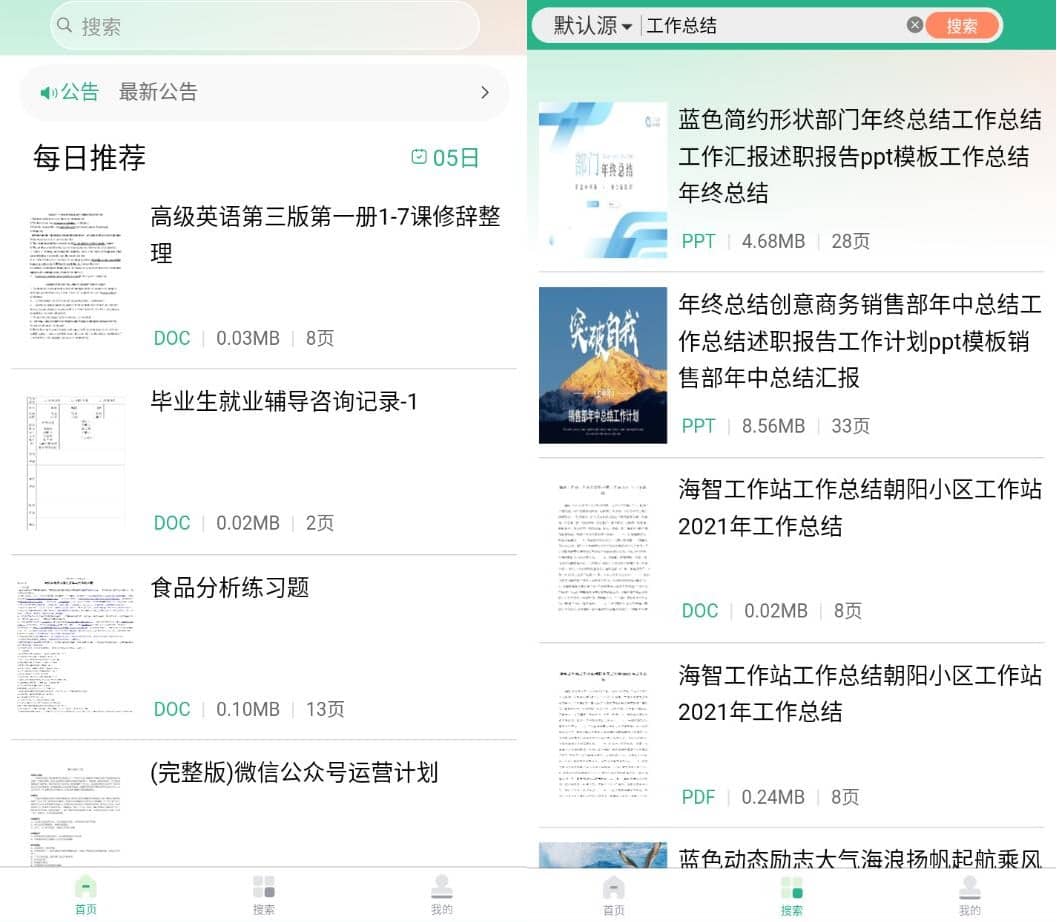Open 首页 tab in left bottom bar
This screenshot has width=1057, height=922.
pos(86,894)
